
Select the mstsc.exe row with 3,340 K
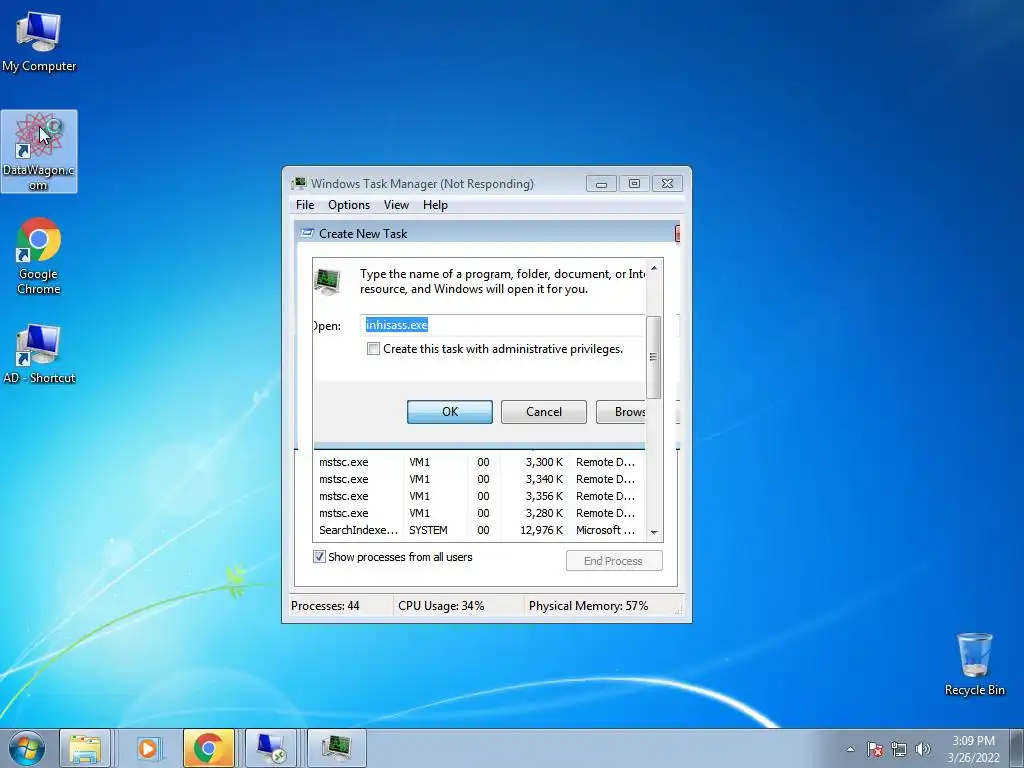click(x=479, y=479)
